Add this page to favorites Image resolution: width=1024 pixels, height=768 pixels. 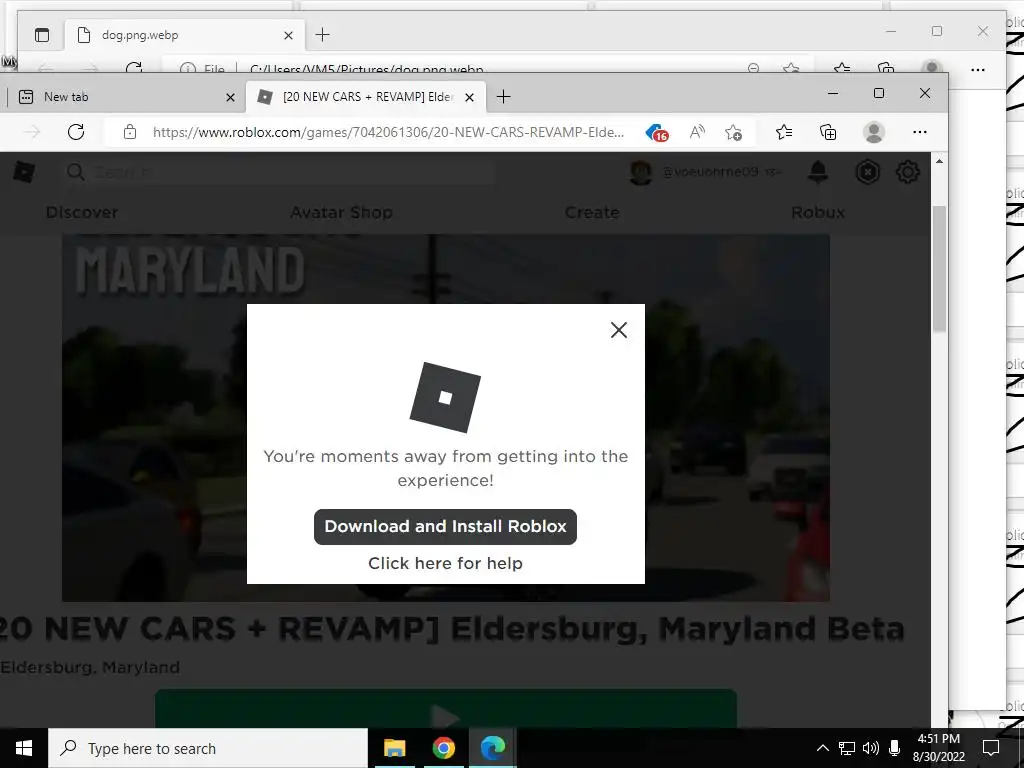click(733, 132)
